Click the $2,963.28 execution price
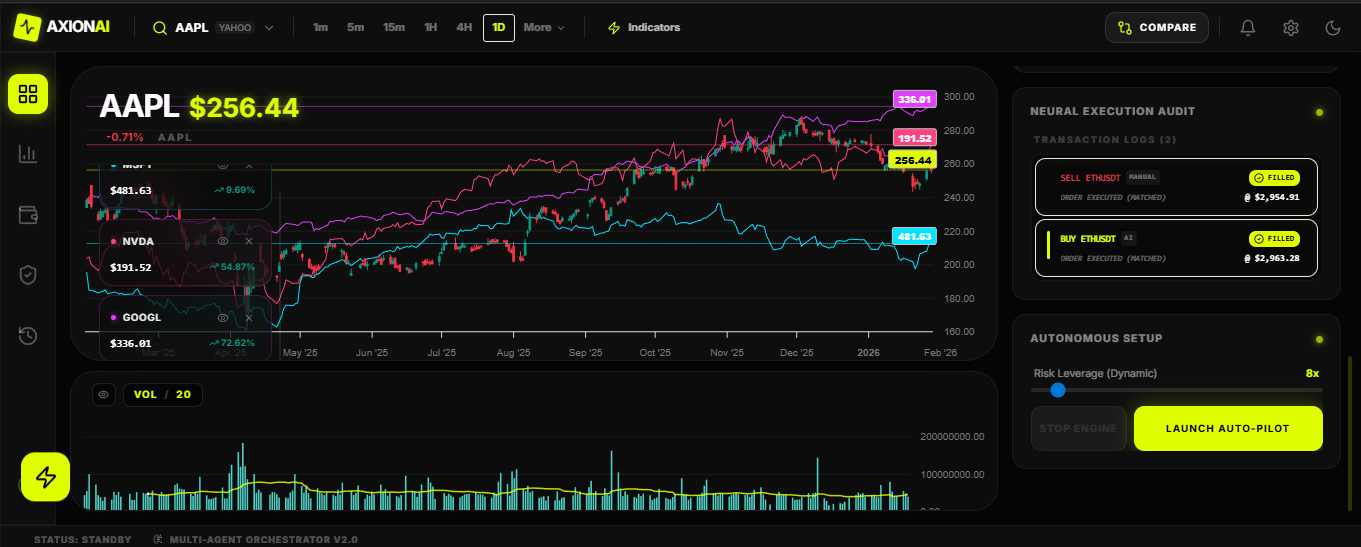Screen dimensions: 1361x547 pos(1271,258)
